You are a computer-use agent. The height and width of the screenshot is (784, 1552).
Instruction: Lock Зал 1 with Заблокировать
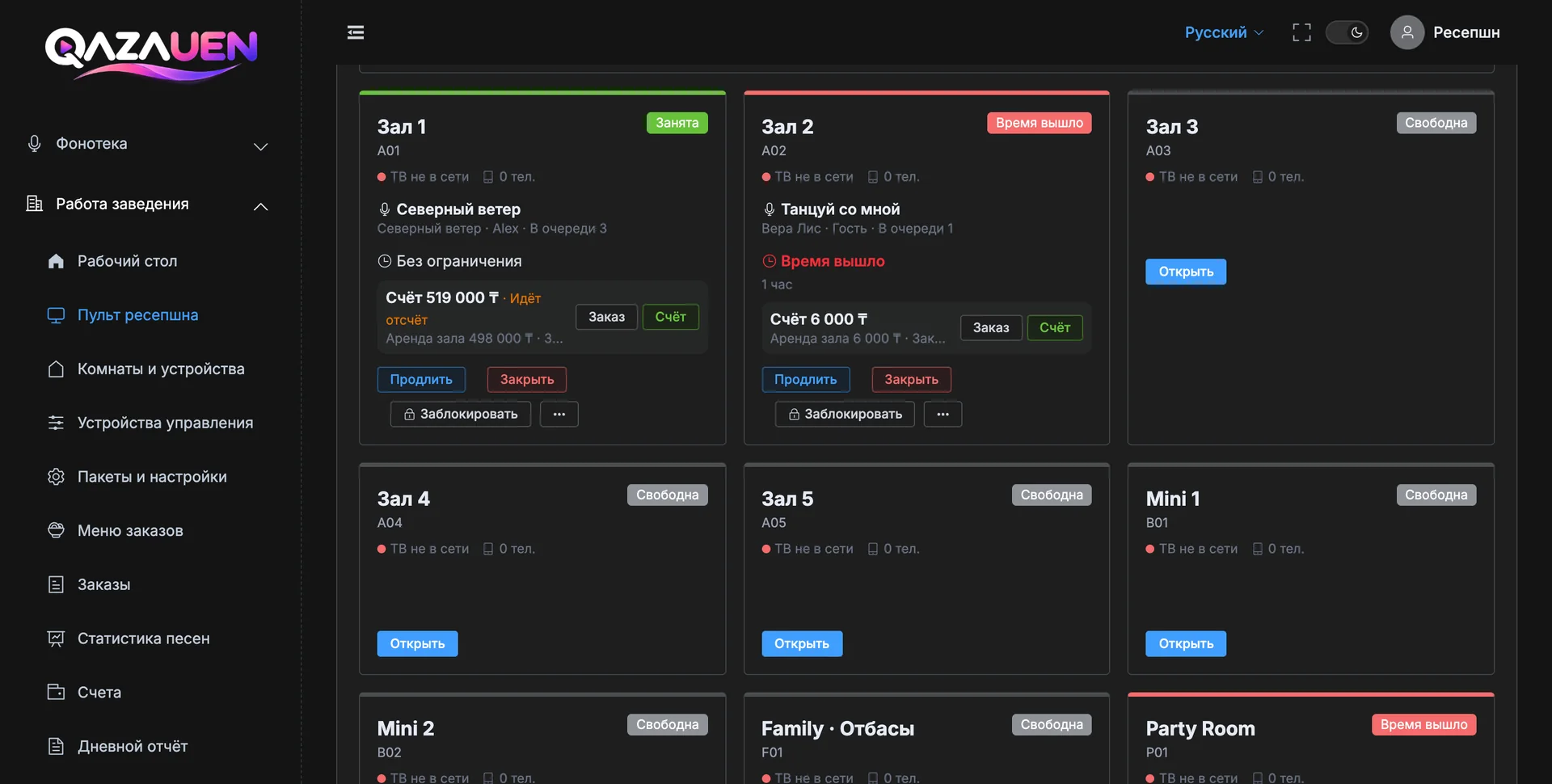coord(461,414)
